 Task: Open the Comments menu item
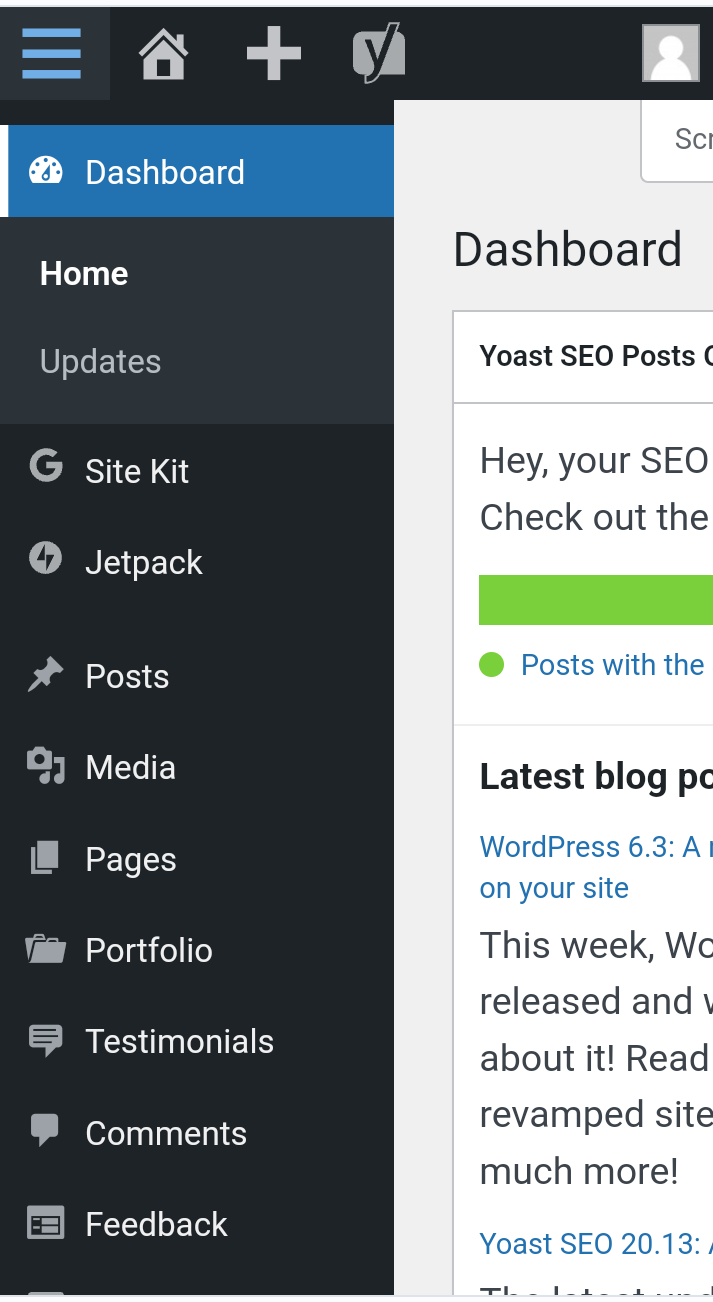[166, 1133]
